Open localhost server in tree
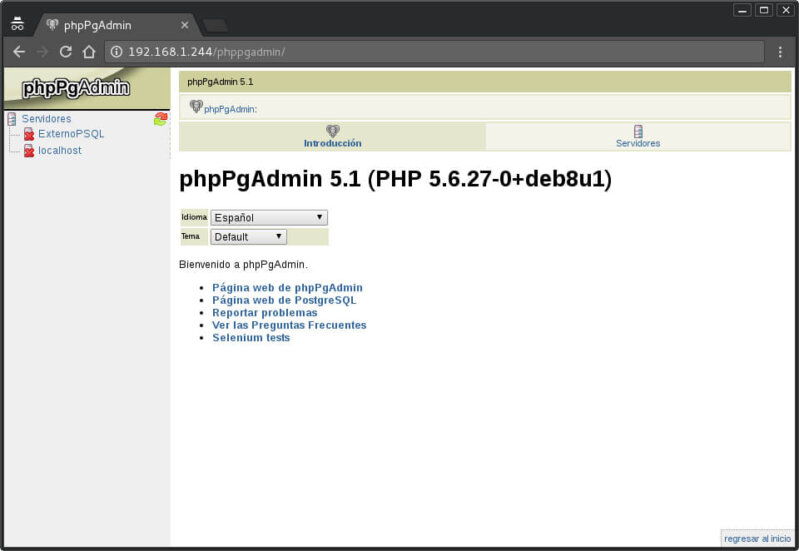The width and height of the screenshot is (799, 551). coord(60,150)
